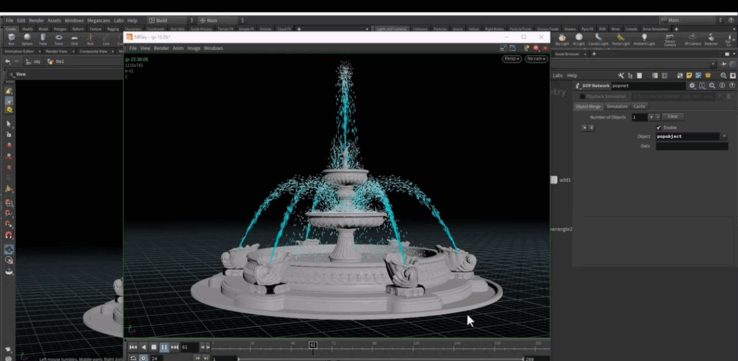Select the add1 node in network

tap(554, 180)
